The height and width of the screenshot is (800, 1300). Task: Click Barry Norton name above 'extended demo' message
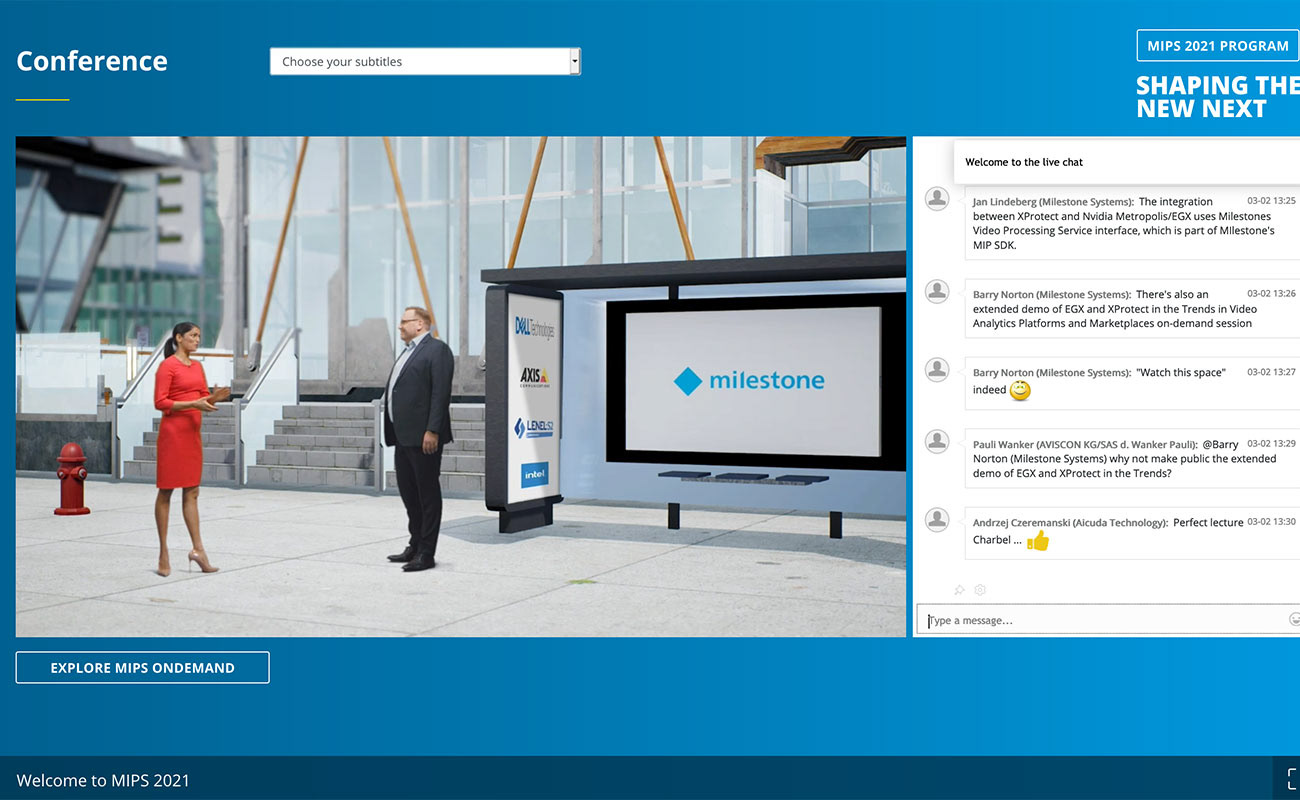tap(1052, 295)
